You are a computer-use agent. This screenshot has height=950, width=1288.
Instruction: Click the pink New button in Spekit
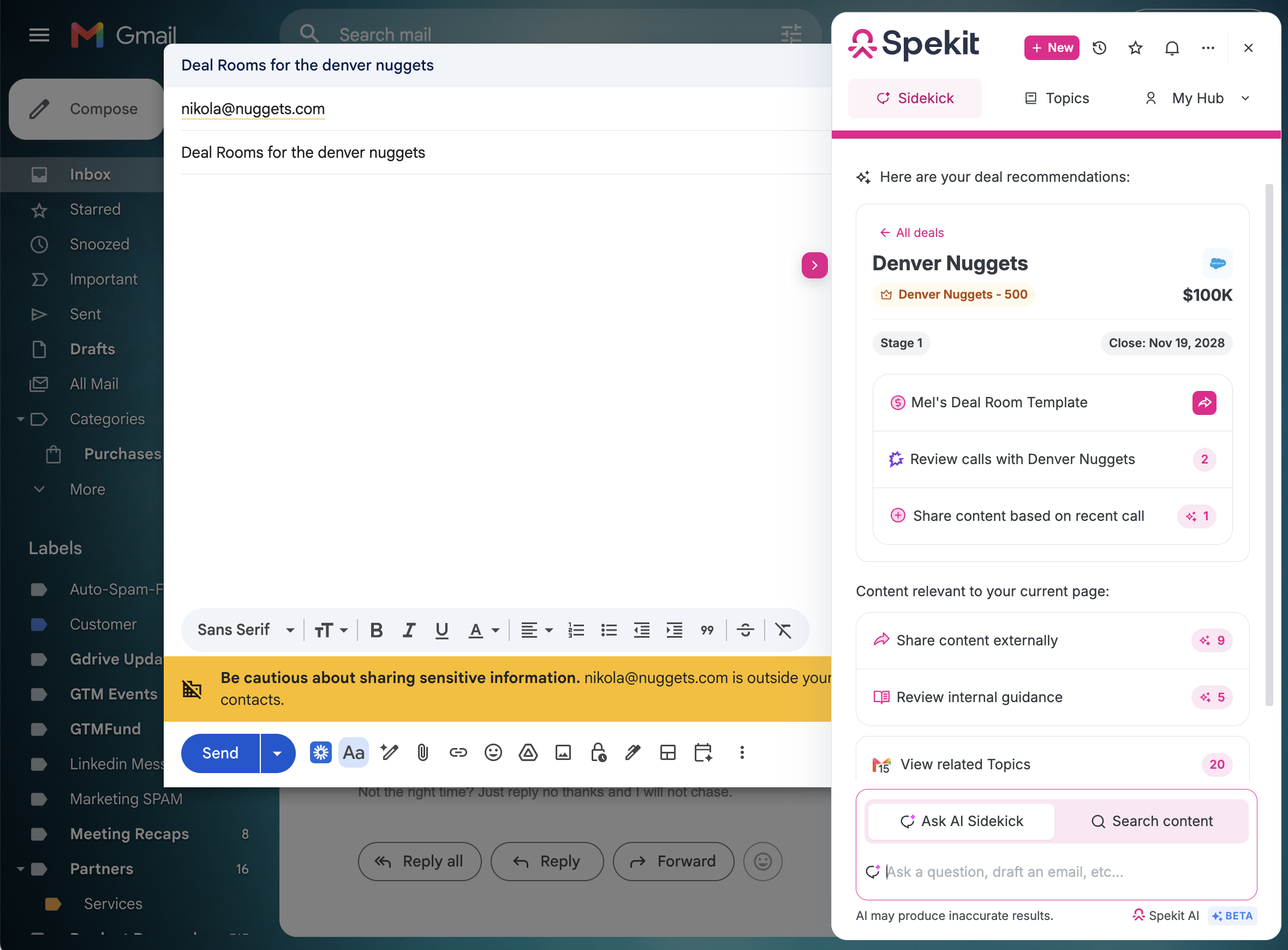pos(1051,48)
